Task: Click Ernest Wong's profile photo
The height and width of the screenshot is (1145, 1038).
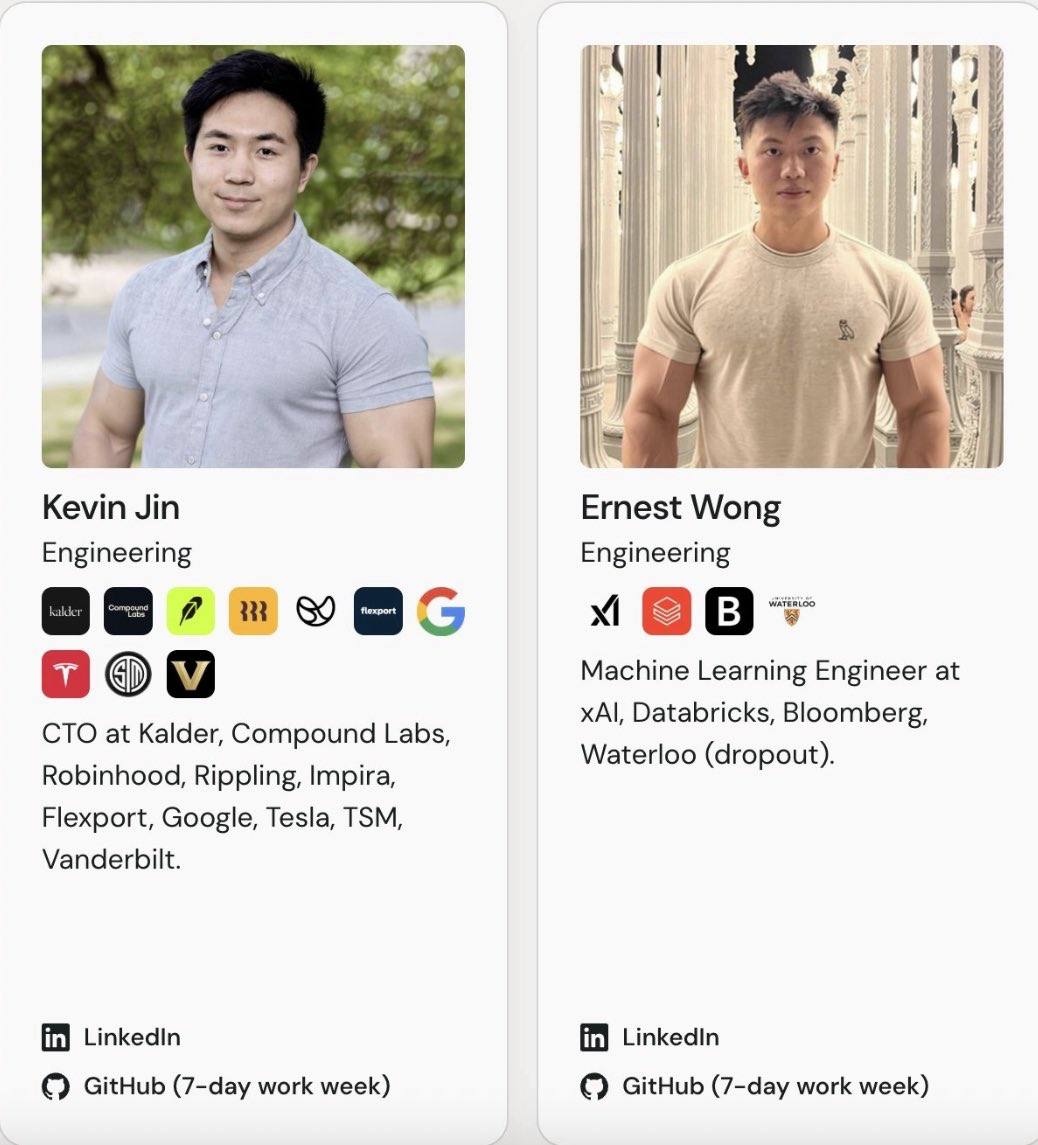Action: (792, 256)
